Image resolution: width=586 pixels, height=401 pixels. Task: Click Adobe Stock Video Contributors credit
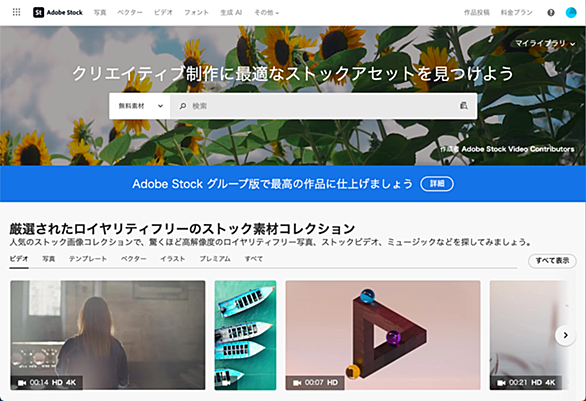point(518,149)
